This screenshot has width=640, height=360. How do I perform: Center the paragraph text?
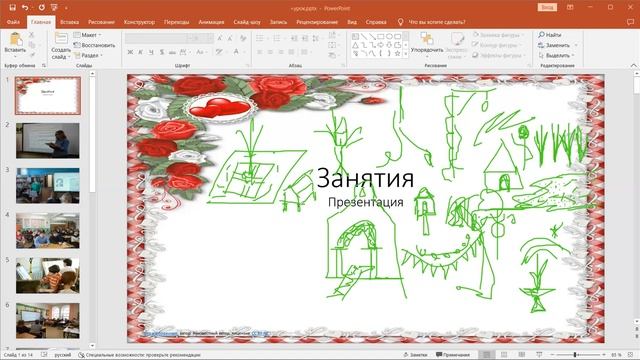coord(270,52)
